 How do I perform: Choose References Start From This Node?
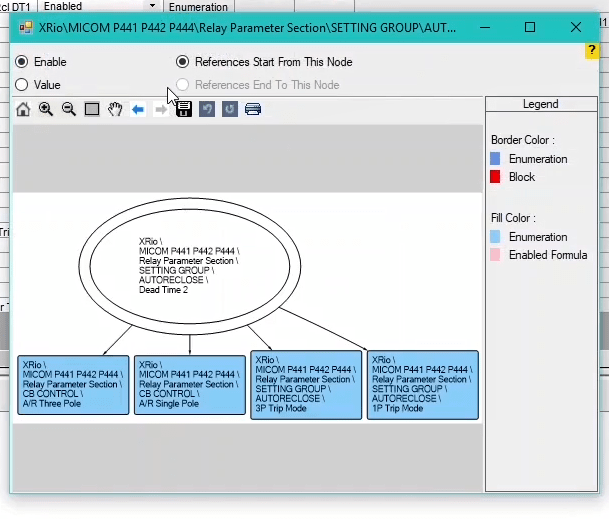tap(182, 62)
